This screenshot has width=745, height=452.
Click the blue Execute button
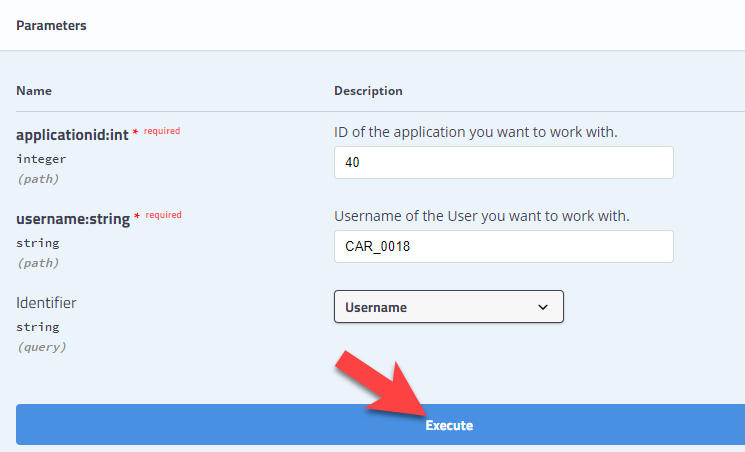[380, 424]
